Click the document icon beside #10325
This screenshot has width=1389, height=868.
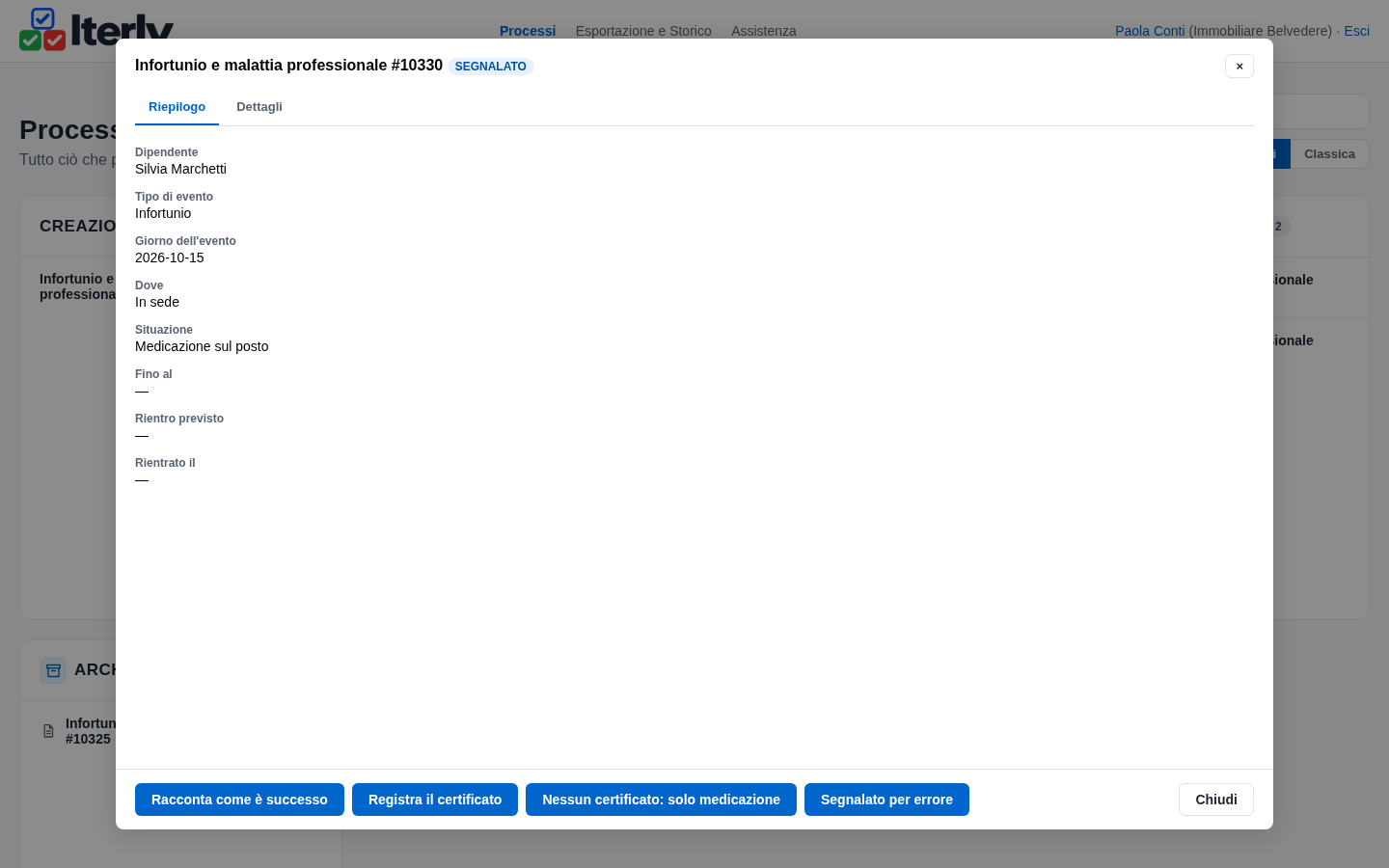[48, 731]
